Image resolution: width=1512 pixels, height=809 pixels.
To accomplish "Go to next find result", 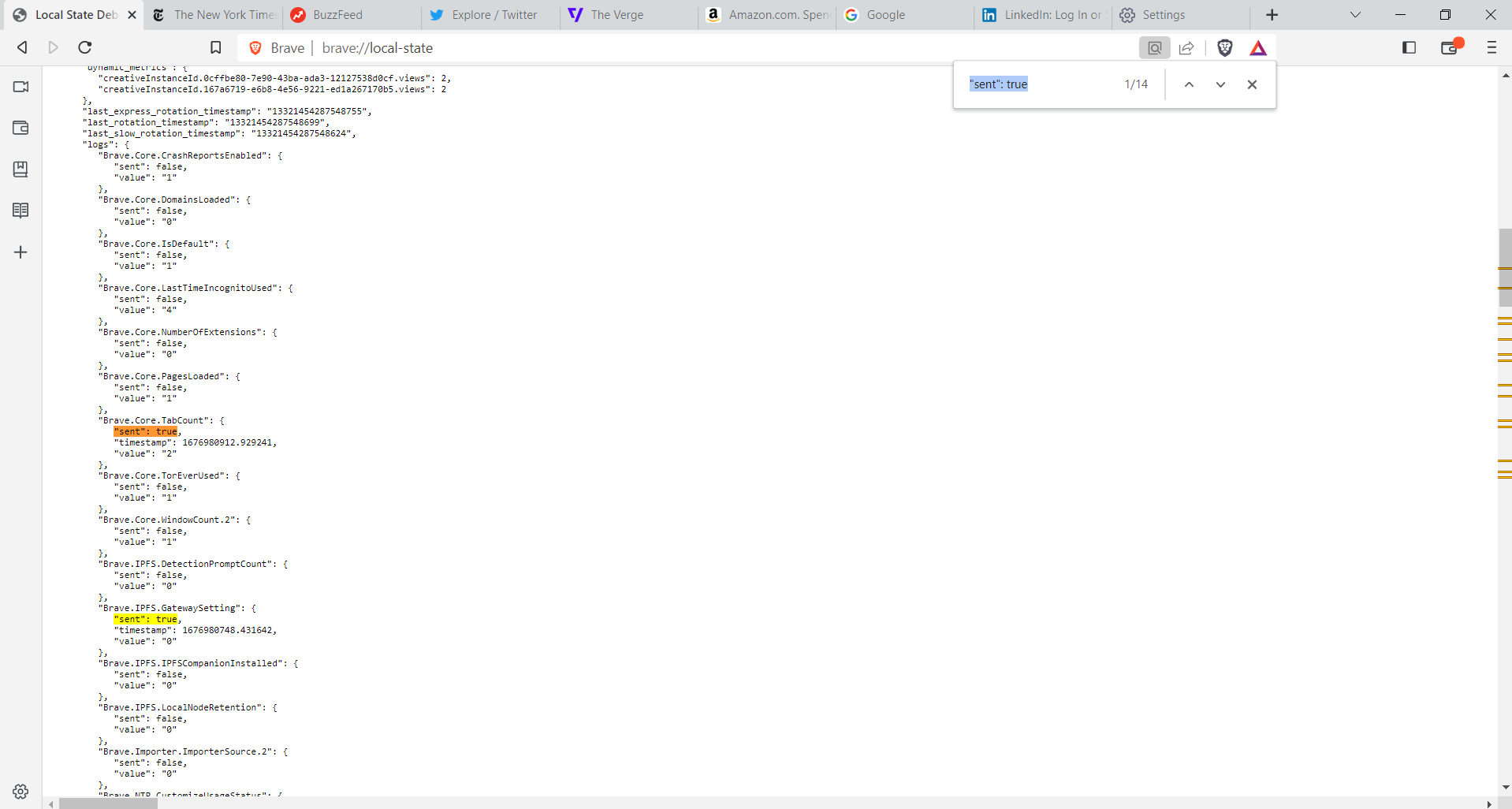I will click(1220, 84).
